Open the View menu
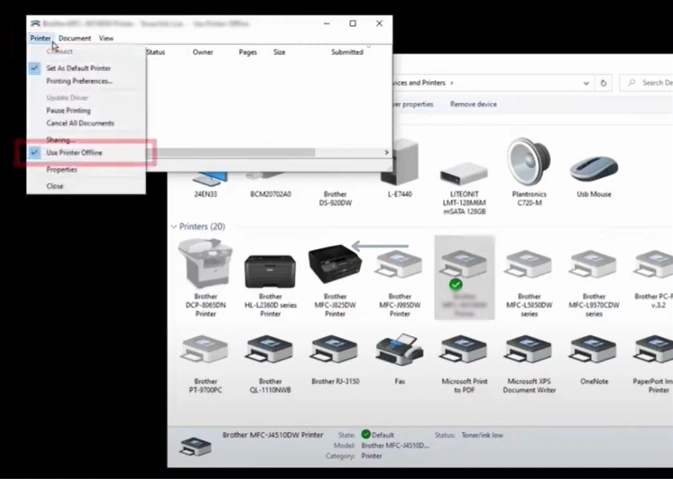This screenshot has height=479, width=673. point(106,38)
